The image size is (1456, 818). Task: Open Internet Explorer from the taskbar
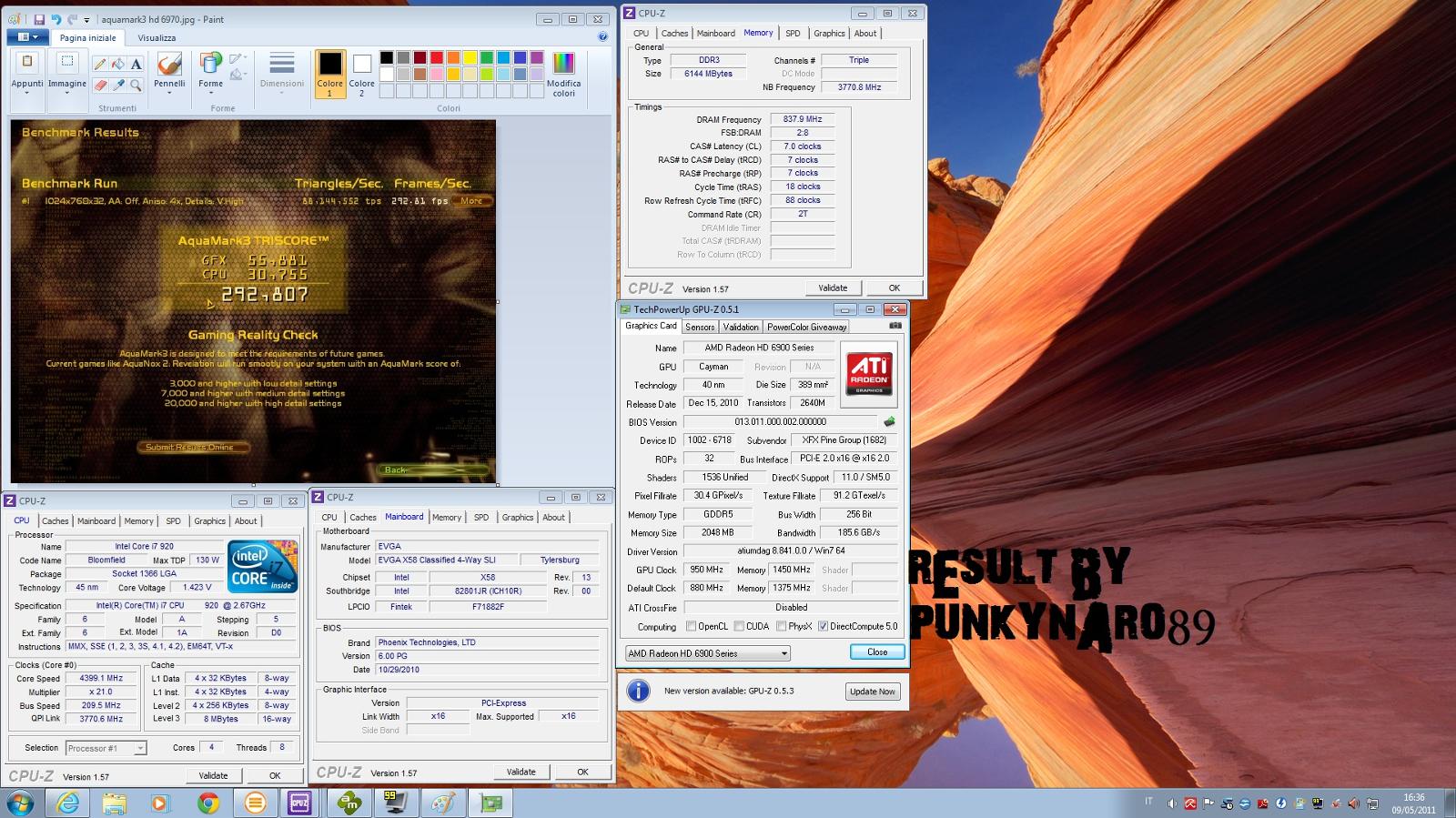[68, 803]
